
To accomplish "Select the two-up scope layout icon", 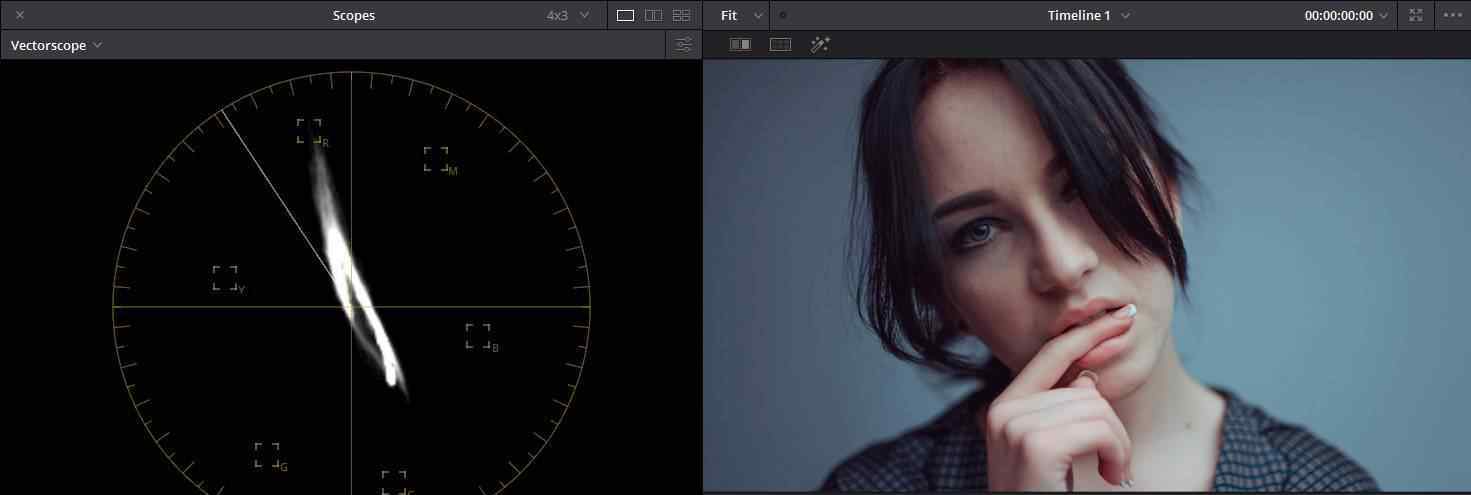I will click(654, 15).
